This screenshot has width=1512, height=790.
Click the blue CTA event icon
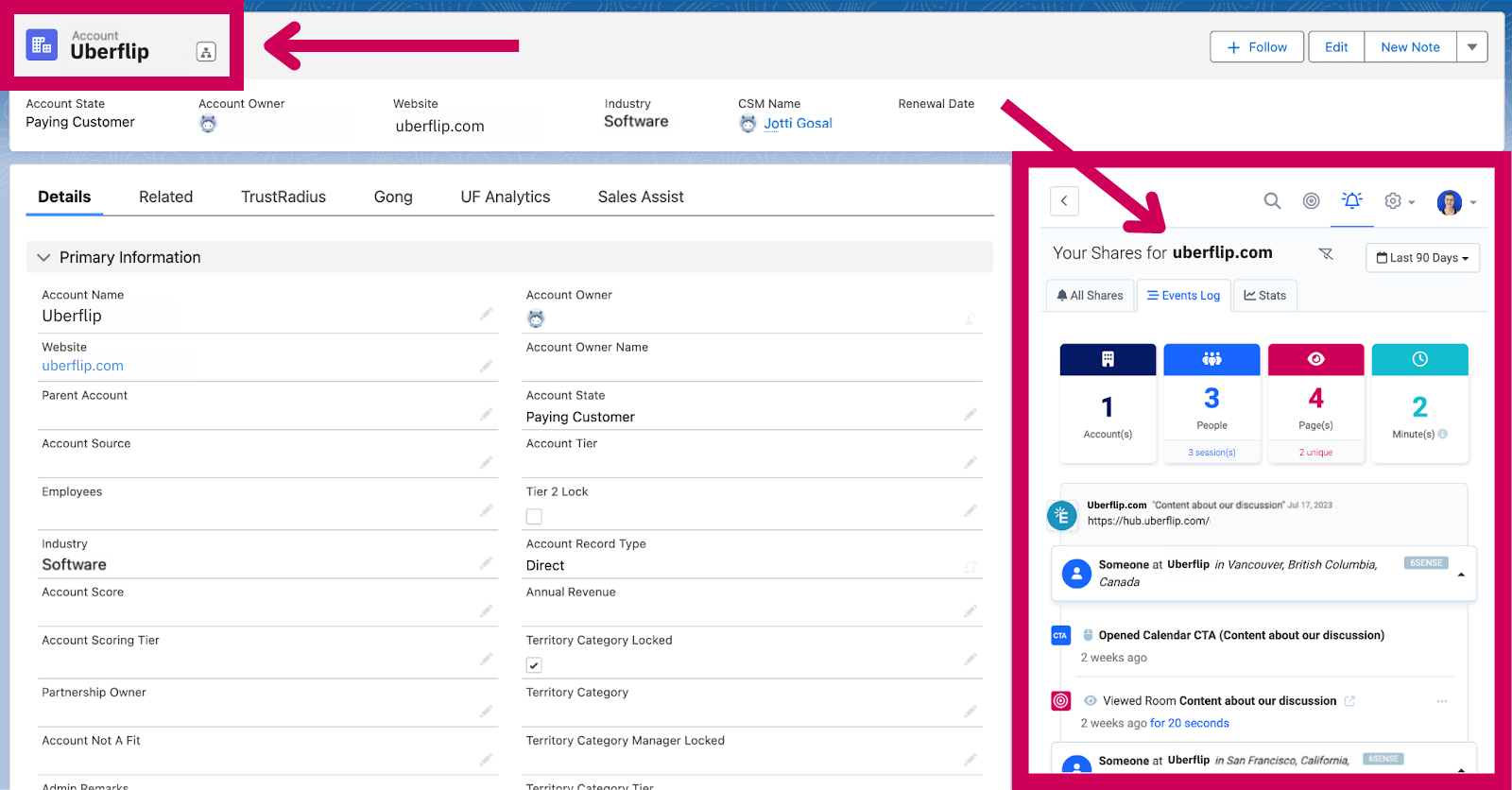(1060, 636)
